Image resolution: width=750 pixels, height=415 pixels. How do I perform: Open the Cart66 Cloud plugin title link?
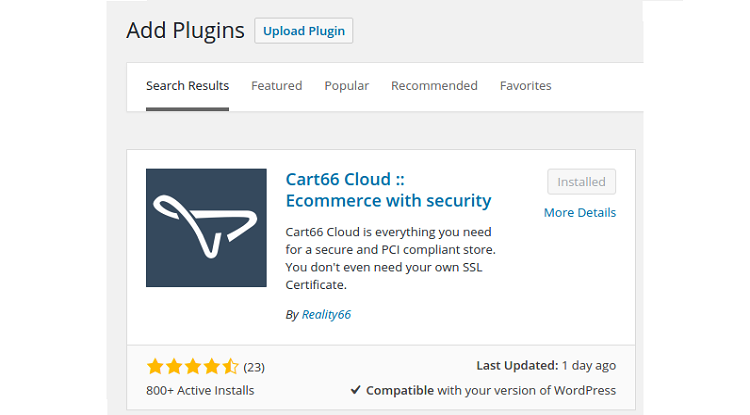388,190
